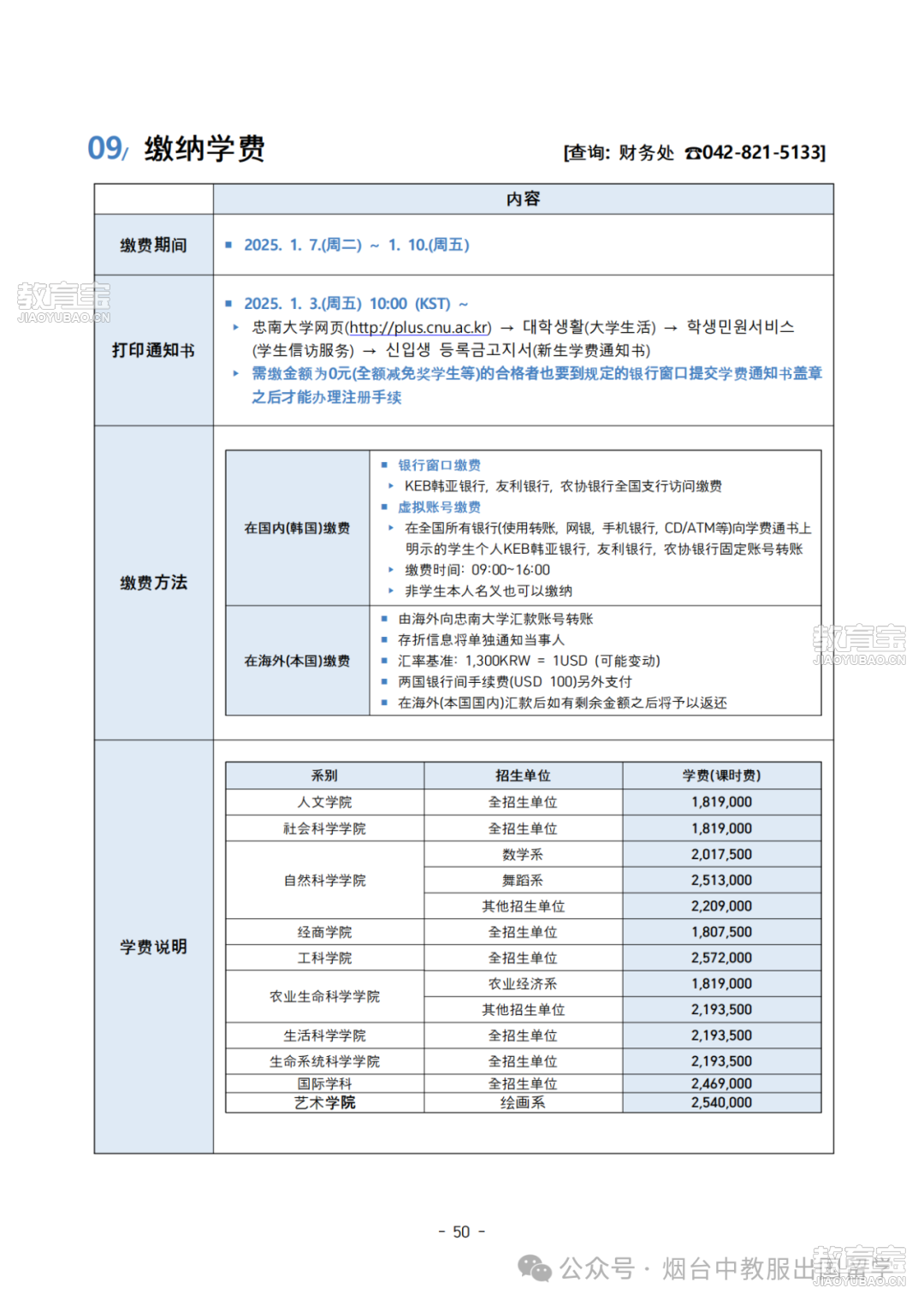The width and height of the screenshot is (924, 1306).
Task: Click the 经商学院 cell
Action: (x=325, y=932)
